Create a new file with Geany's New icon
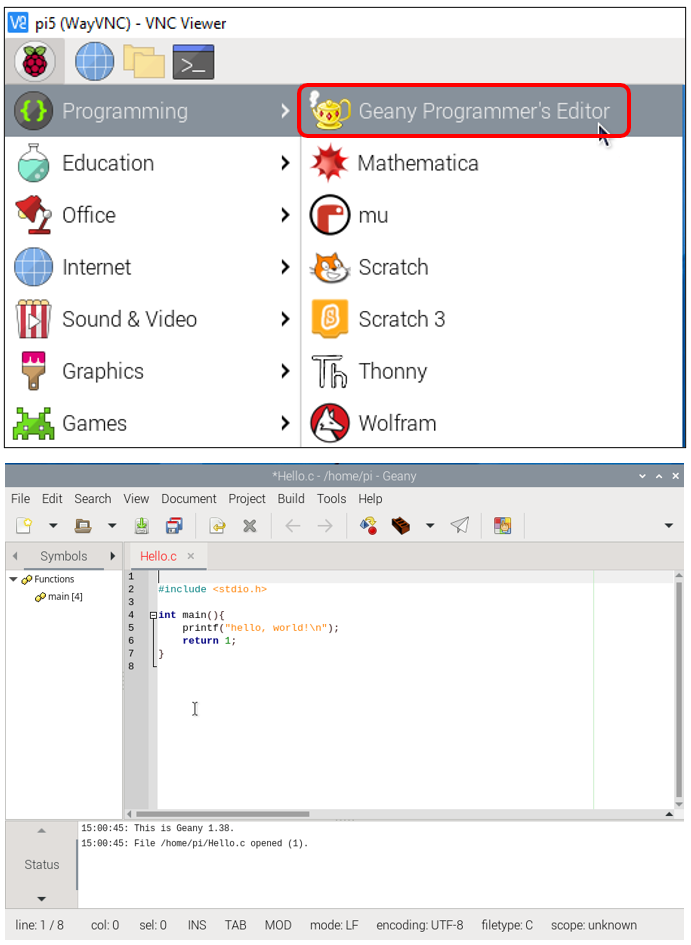Viewport: 691px width, 945px height. pyautogui.click(x=23, y=526)
